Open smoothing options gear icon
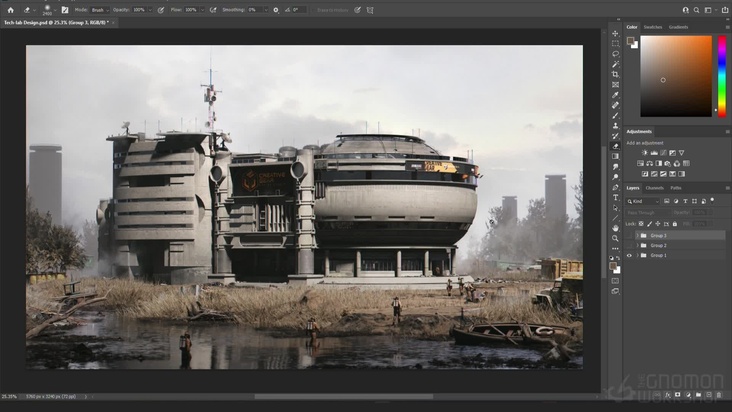 [276, 9]
